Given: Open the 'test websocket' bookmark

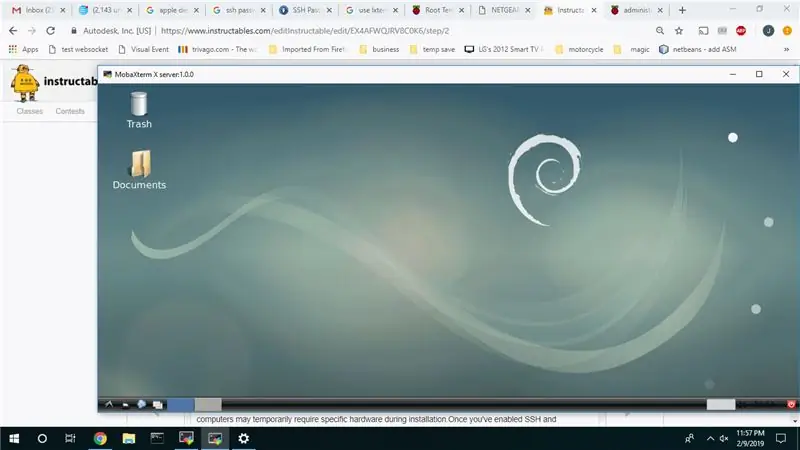Looking at the screenshot, I should pyautogui.click(x=78, y=49).
